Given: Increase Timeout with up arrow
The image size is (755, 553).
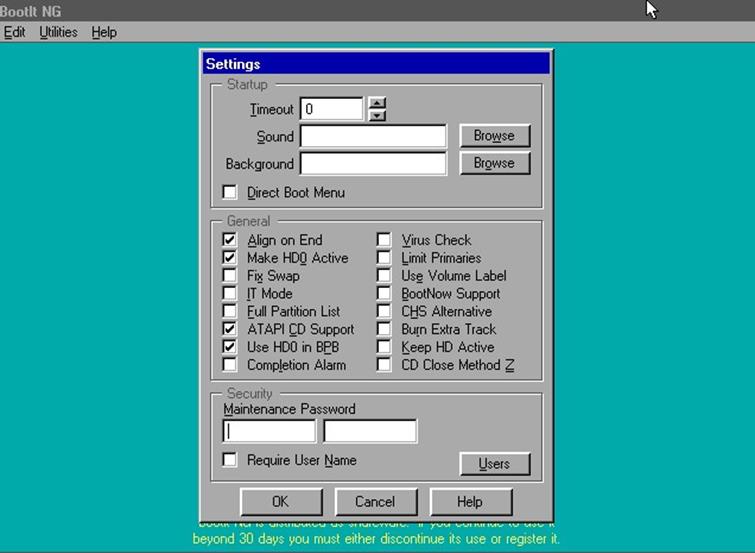Looking at the screenshot, I should (x=377, y=103).
